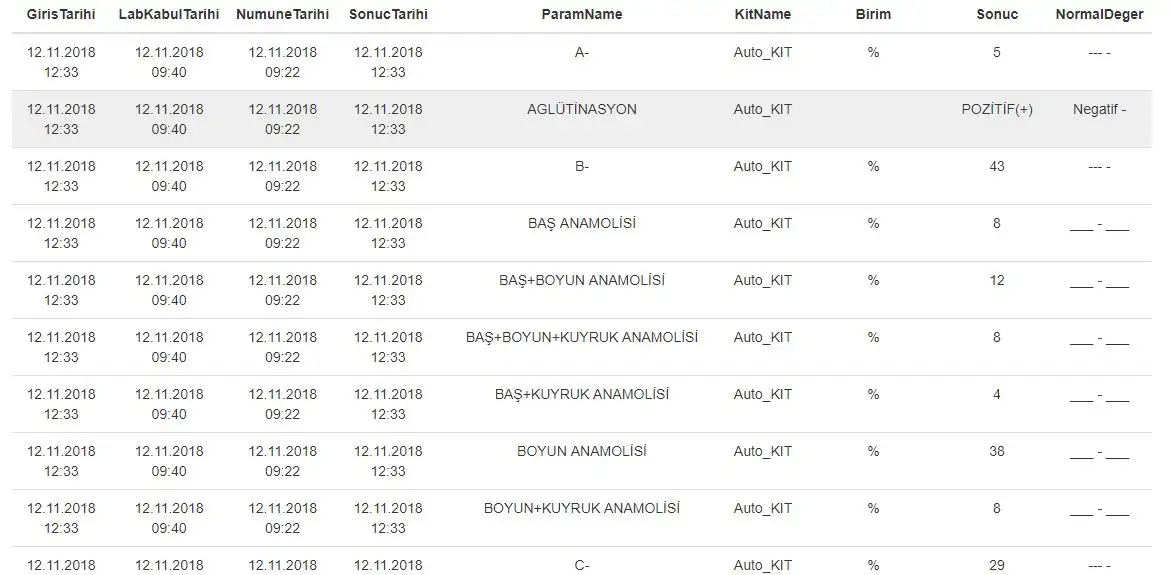
Task: Click the BAŞ+BOYUN ANAMOLİSİ parameter cell
Action: [582, 281]
